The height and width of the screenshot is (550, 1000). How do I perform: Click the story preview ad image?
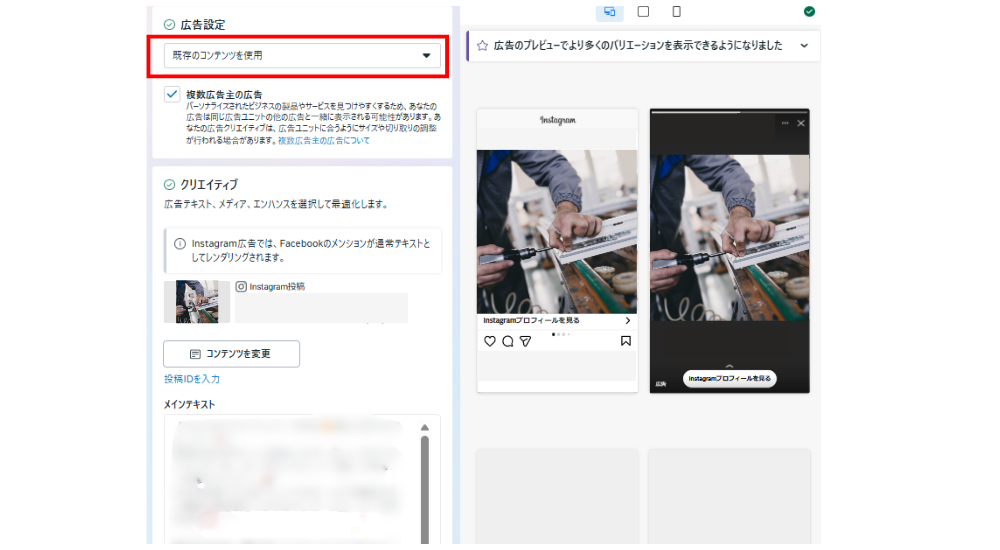(x=730, y=237)
